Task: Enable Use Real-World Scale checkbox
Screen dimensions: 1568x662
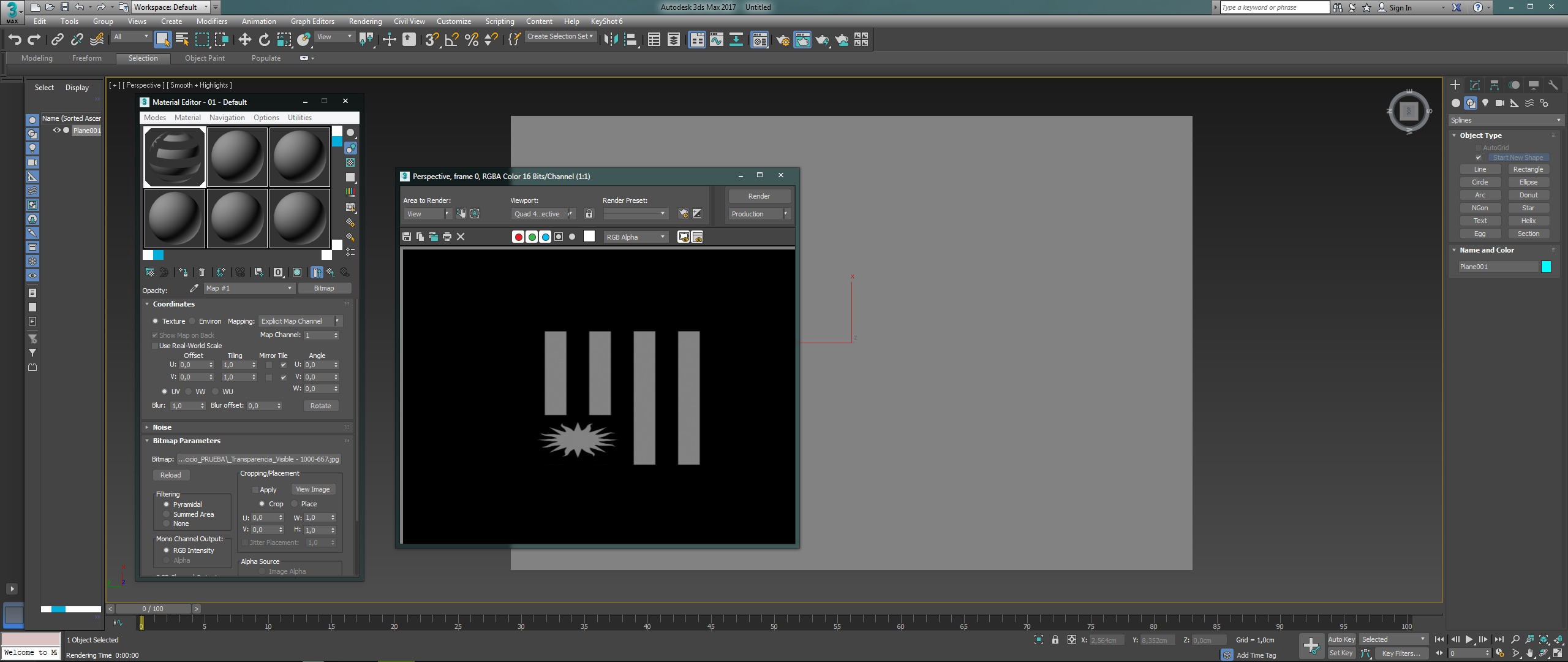Action: coord(155,346)
